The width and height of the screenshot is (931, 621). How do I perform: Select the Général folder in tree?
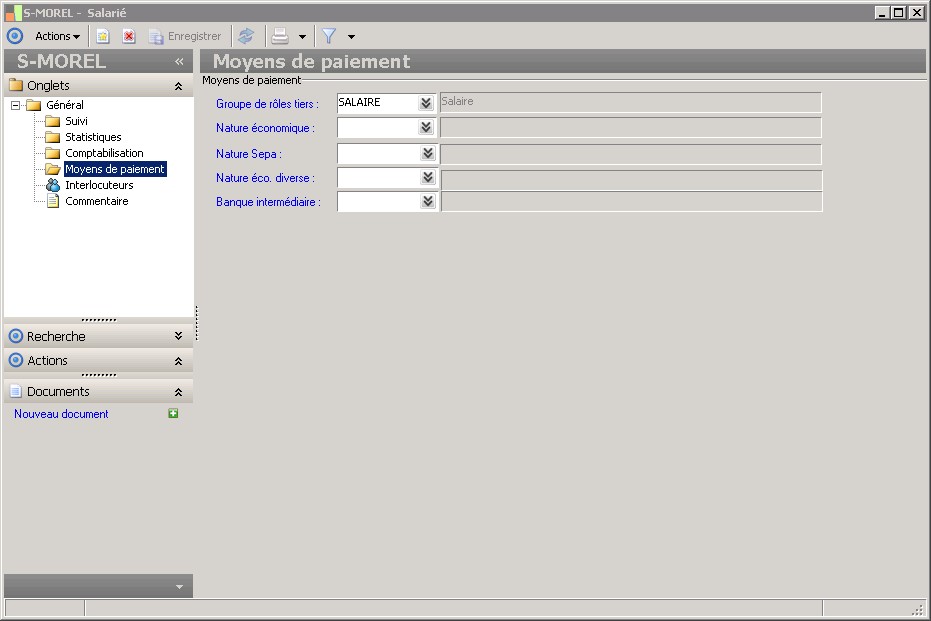click(x=65, y=105)
